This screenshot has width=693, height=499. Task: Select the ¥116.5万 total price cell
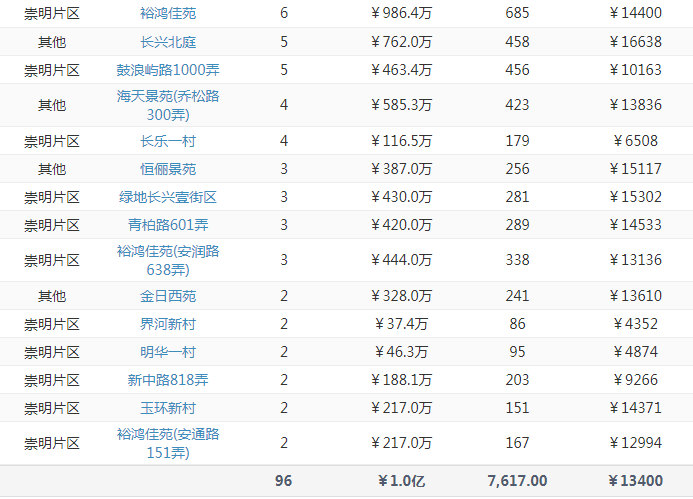pos(401,141)
